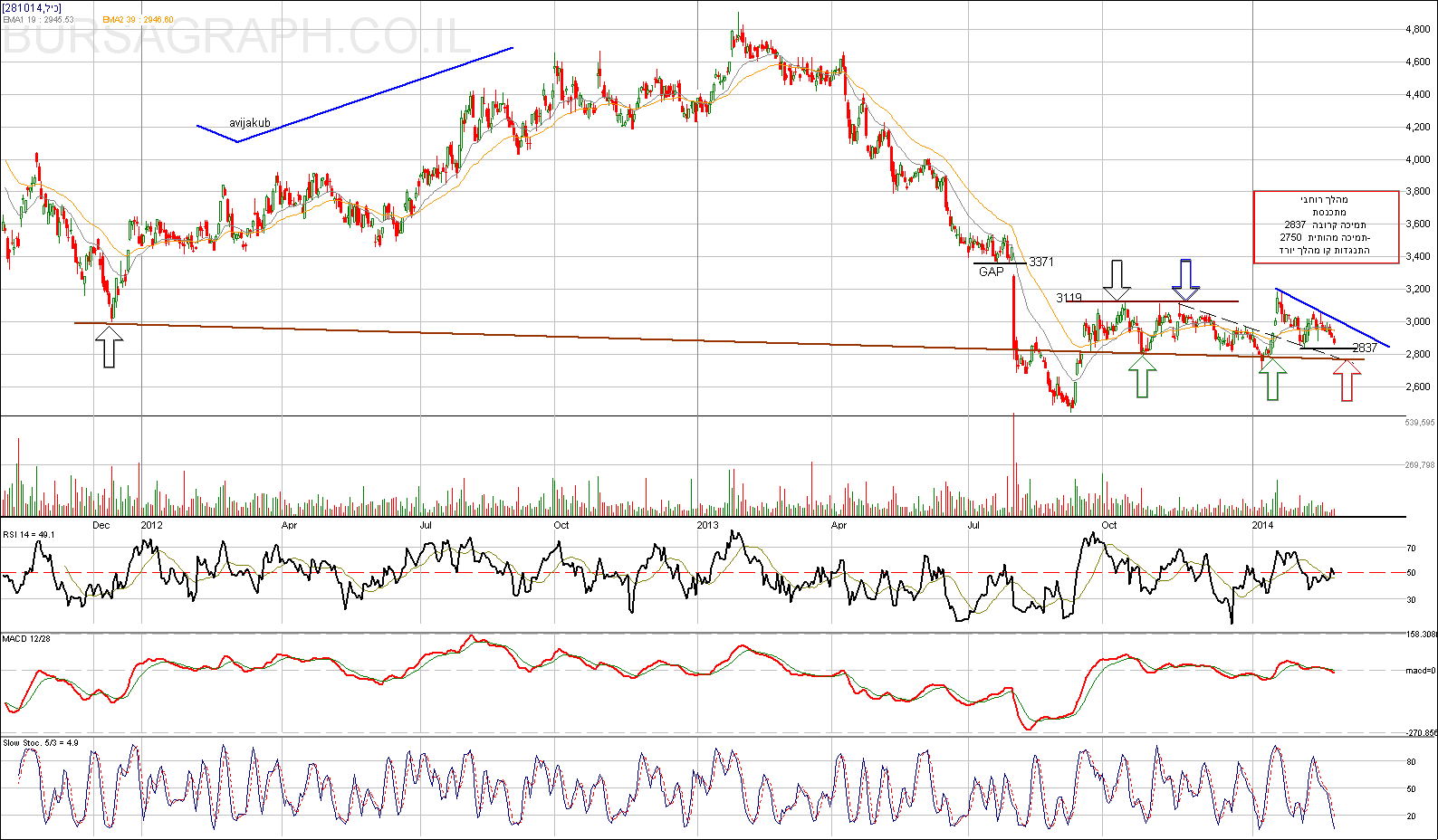
Task: Select the GAP annotation label
Action: (992, 272)
